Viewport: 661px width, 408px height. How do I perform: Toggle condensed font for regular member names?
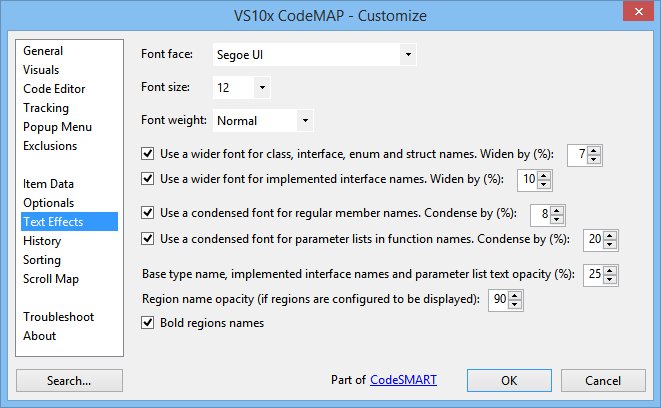click(148, 212)
